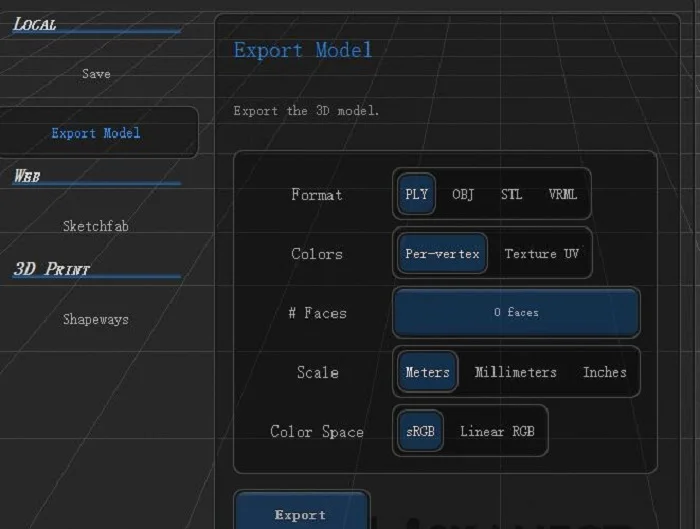
Task: Enable Per-vertex colors
Action: coord(442,254)
